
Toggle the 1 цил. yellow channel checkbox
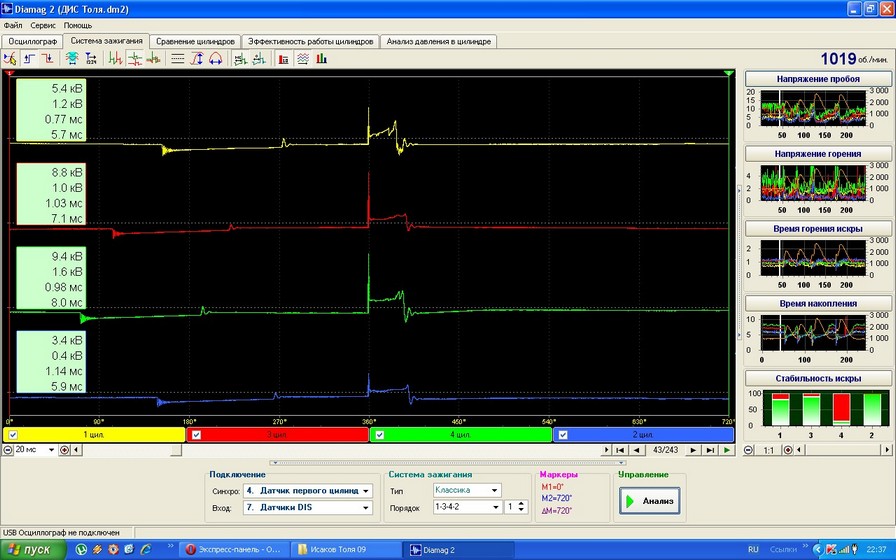(13, 435)
